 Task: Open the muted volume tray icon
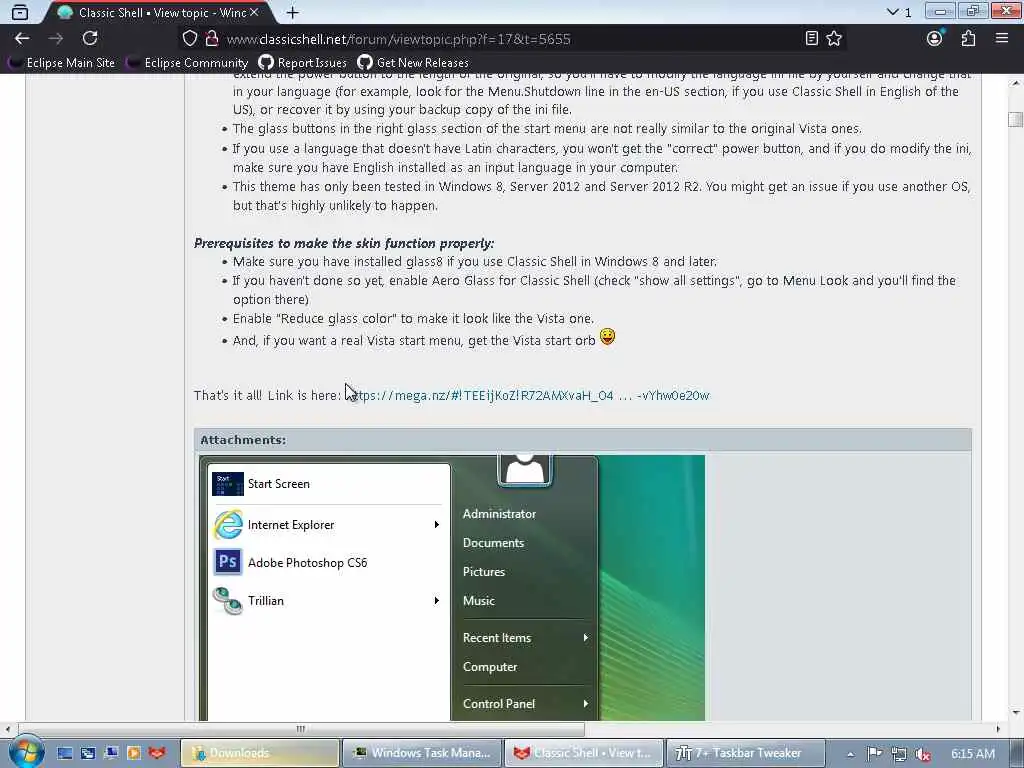[x=923, y=754]
